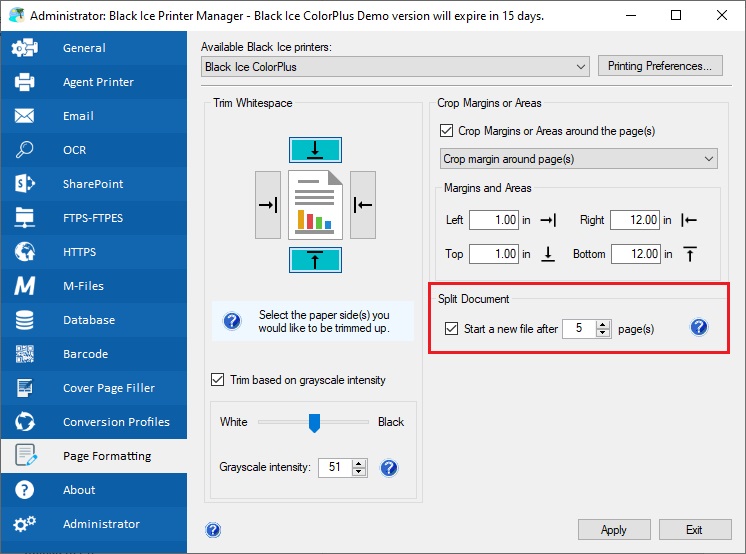Image resolution: width=746 pixels, height=554 pixels.
Task: Select Database in the sidebar
Action: [x=94, y=320]
